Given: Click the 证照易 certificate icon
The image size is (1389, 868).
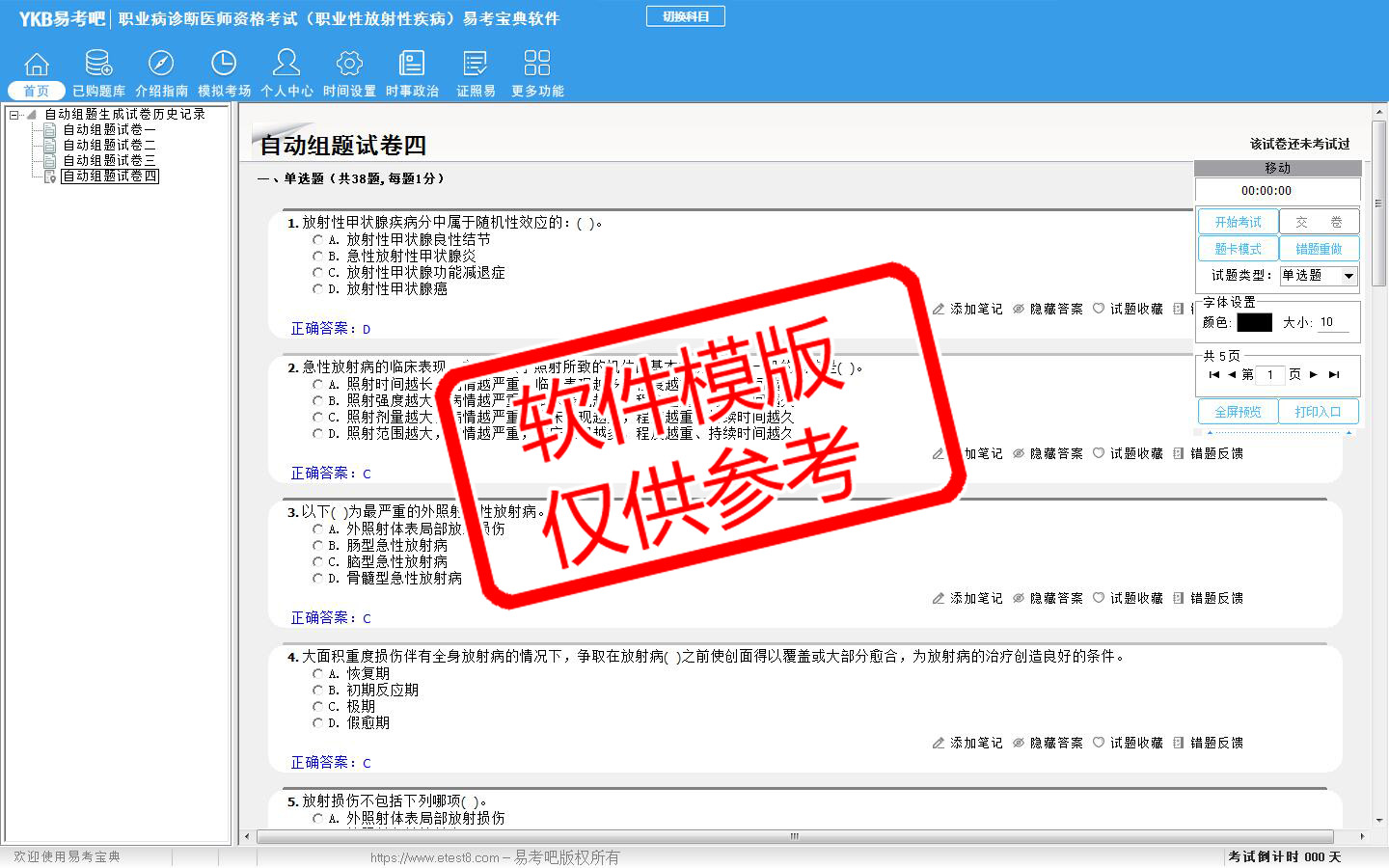Looking at the screenshot, I should [x=476, y=64].
